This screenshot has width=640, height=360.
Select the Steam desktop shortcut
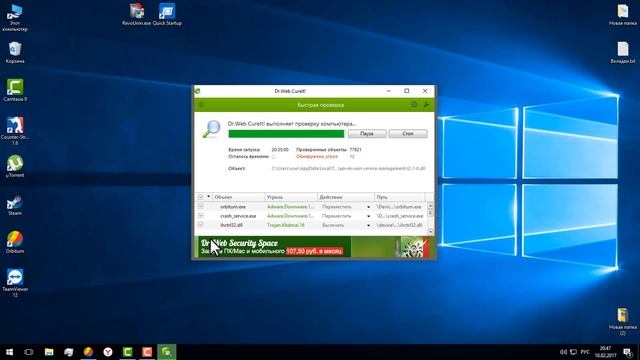coord(15,204)
